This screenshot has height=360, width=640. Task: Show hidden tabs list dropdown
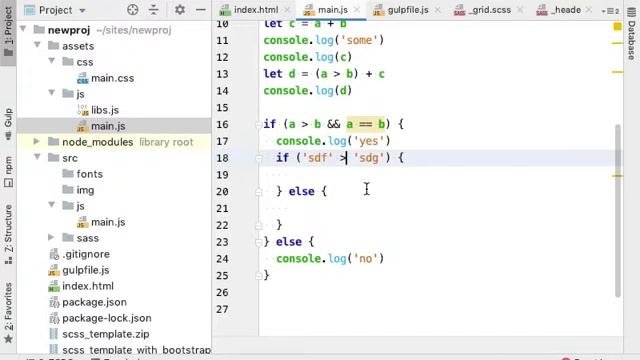pyautogui.click(x=611, y=11)
